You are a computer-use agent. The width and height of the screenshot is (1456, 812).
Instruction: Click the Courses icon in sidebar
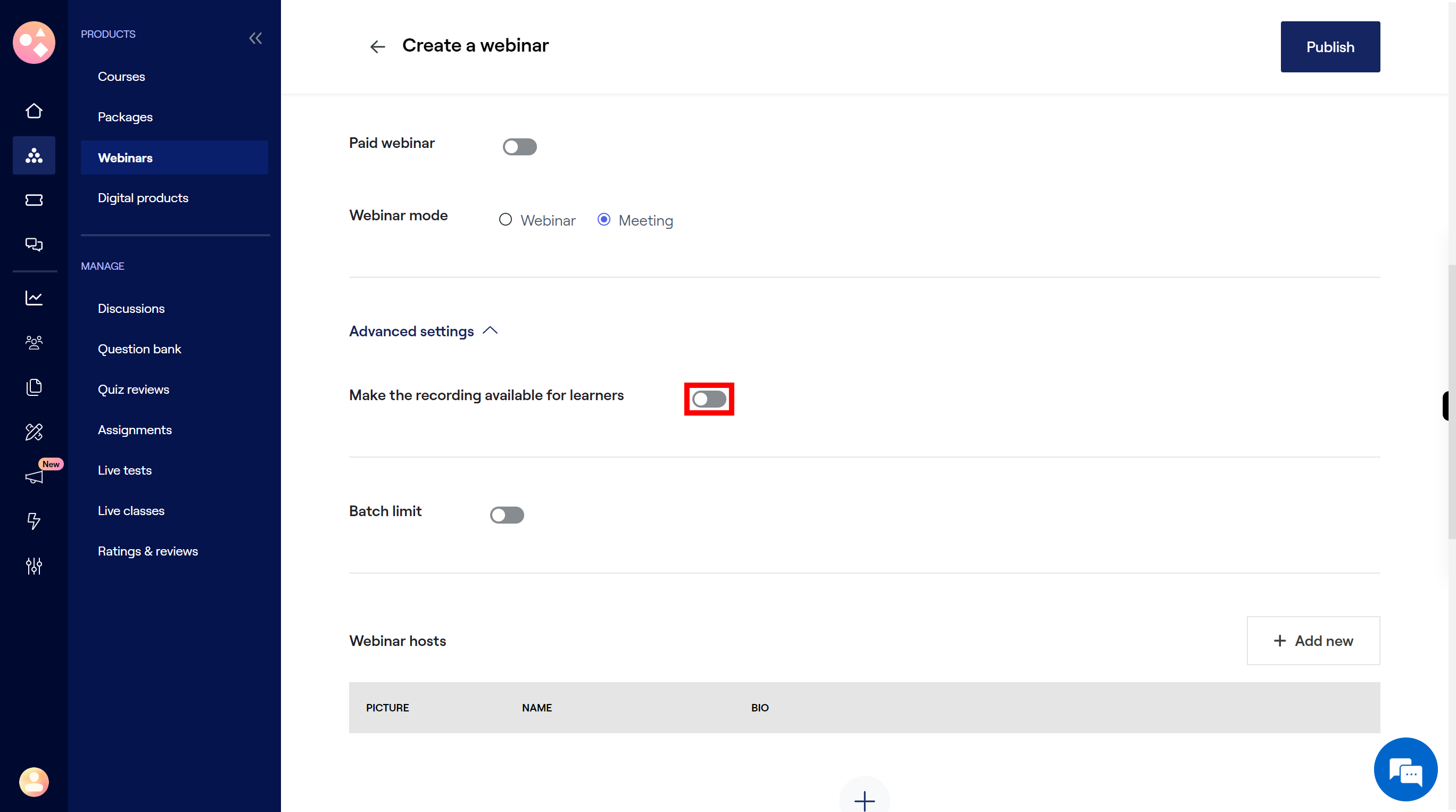[x=121, y=76]
